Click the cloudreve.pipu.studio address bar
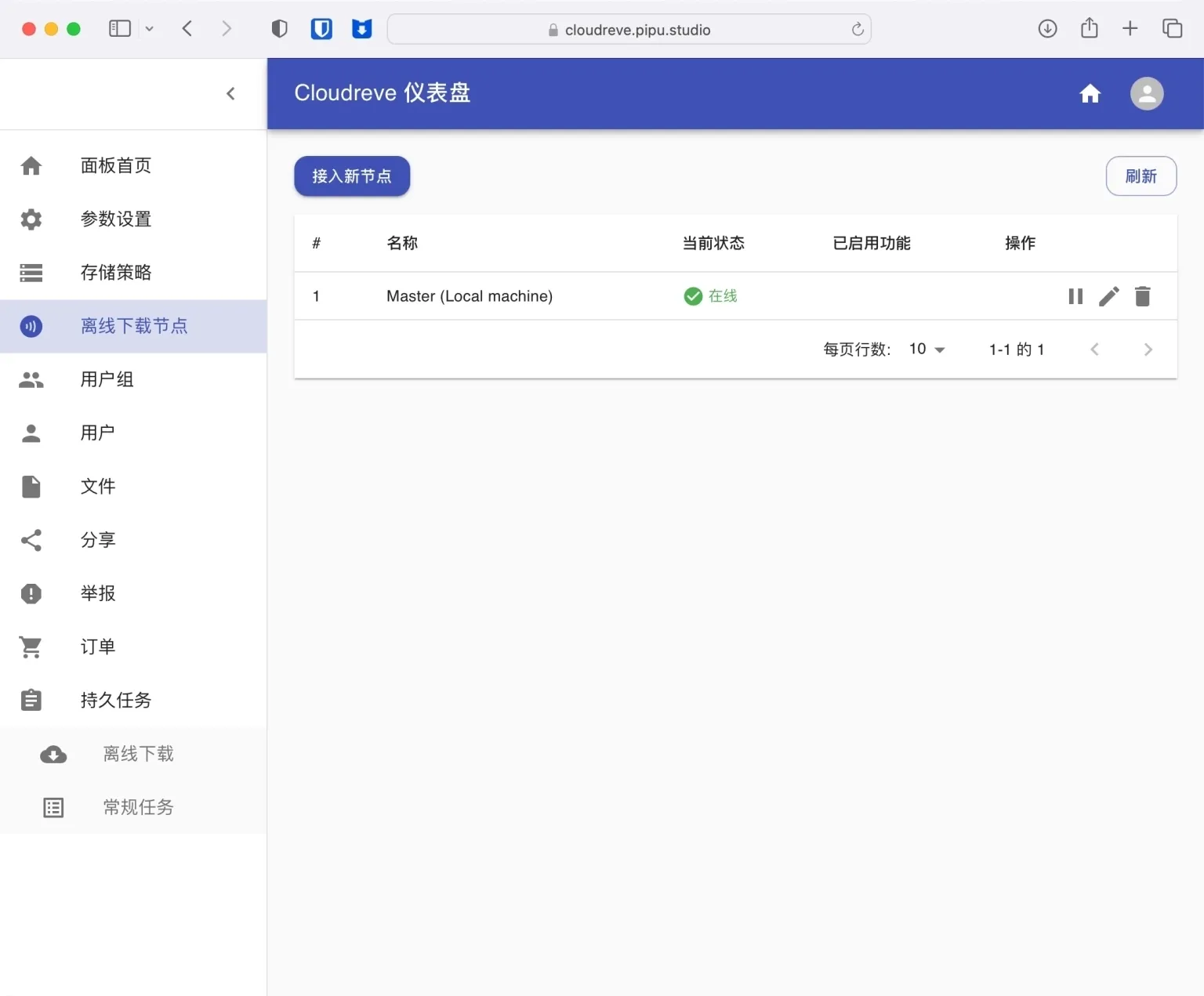The height and width of the screenshot is (996, 1204). click(629, 30)
